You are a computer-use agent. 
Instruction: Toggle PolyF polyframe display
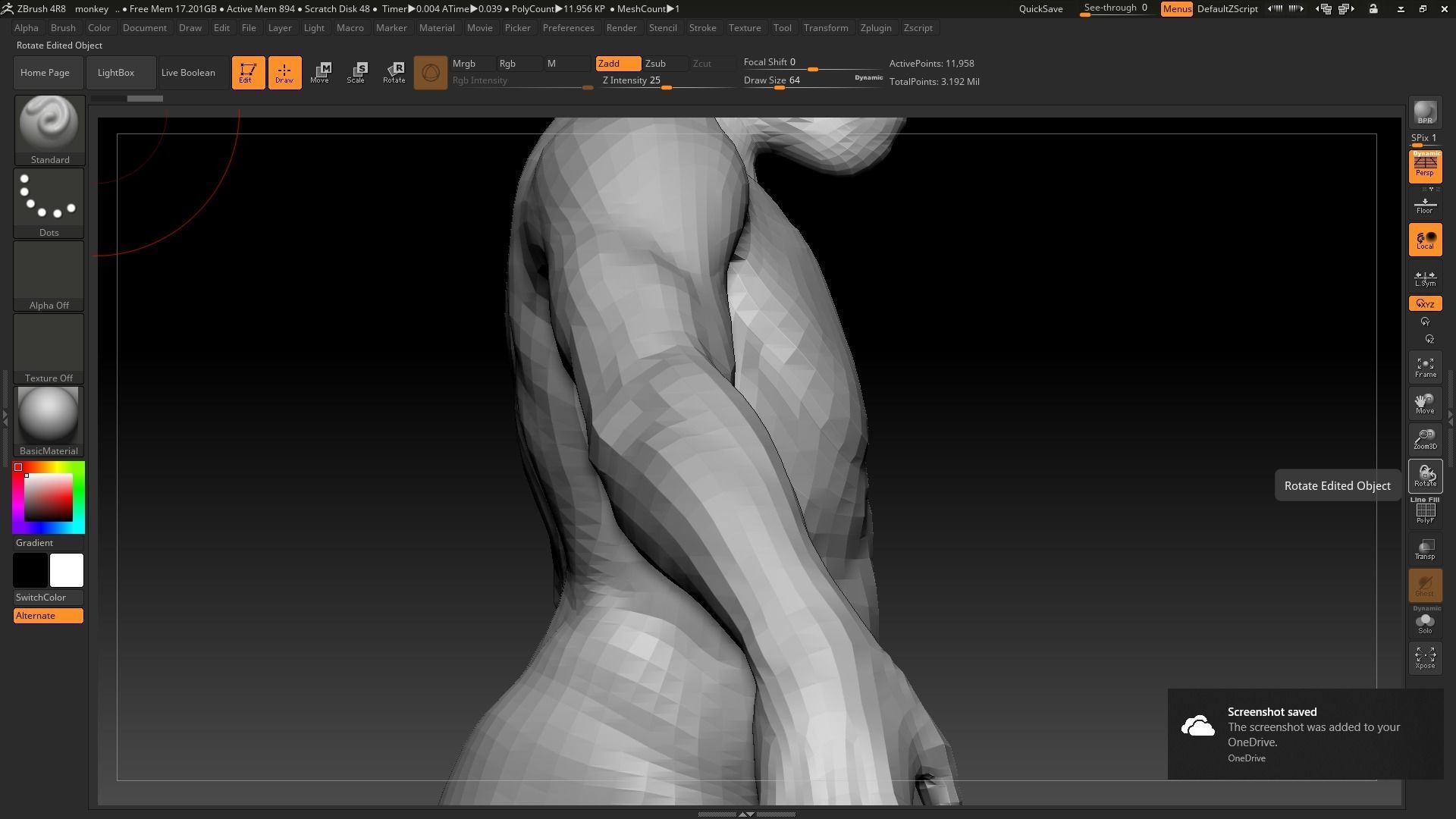(1425, 511)
